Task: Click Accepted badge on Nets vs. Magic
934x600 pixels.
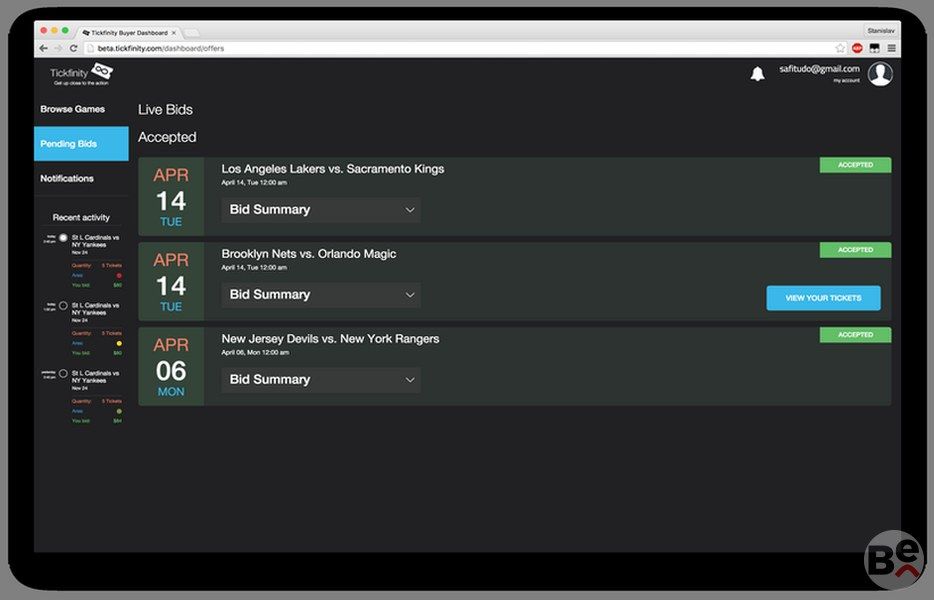Action: 855,250
